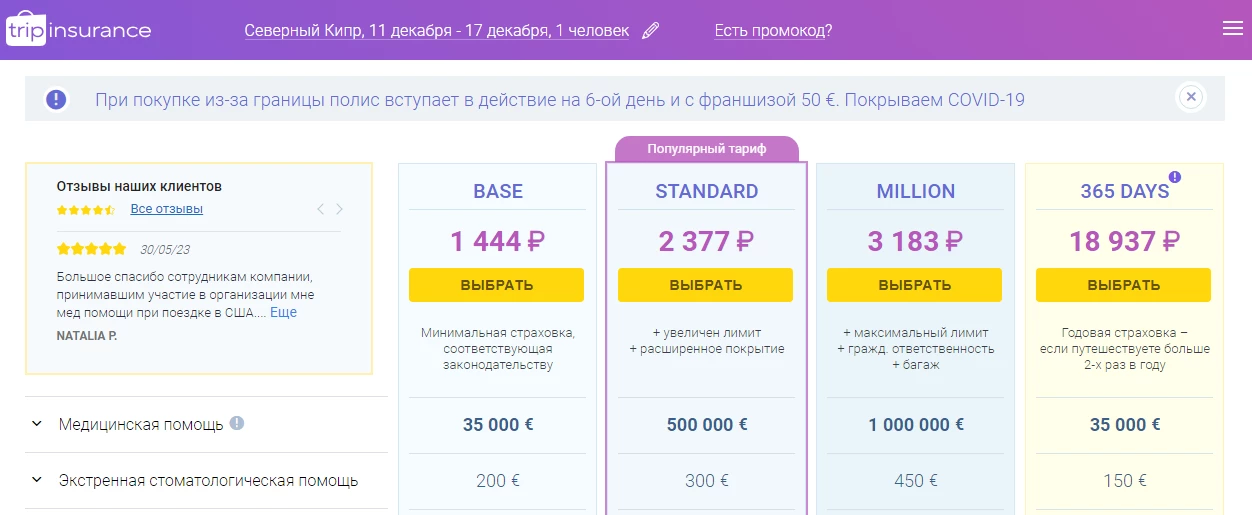Screen dimensions: 1252x515
Task: Dismiss the COVID-19 info banner
Action: click(1190, 97)
